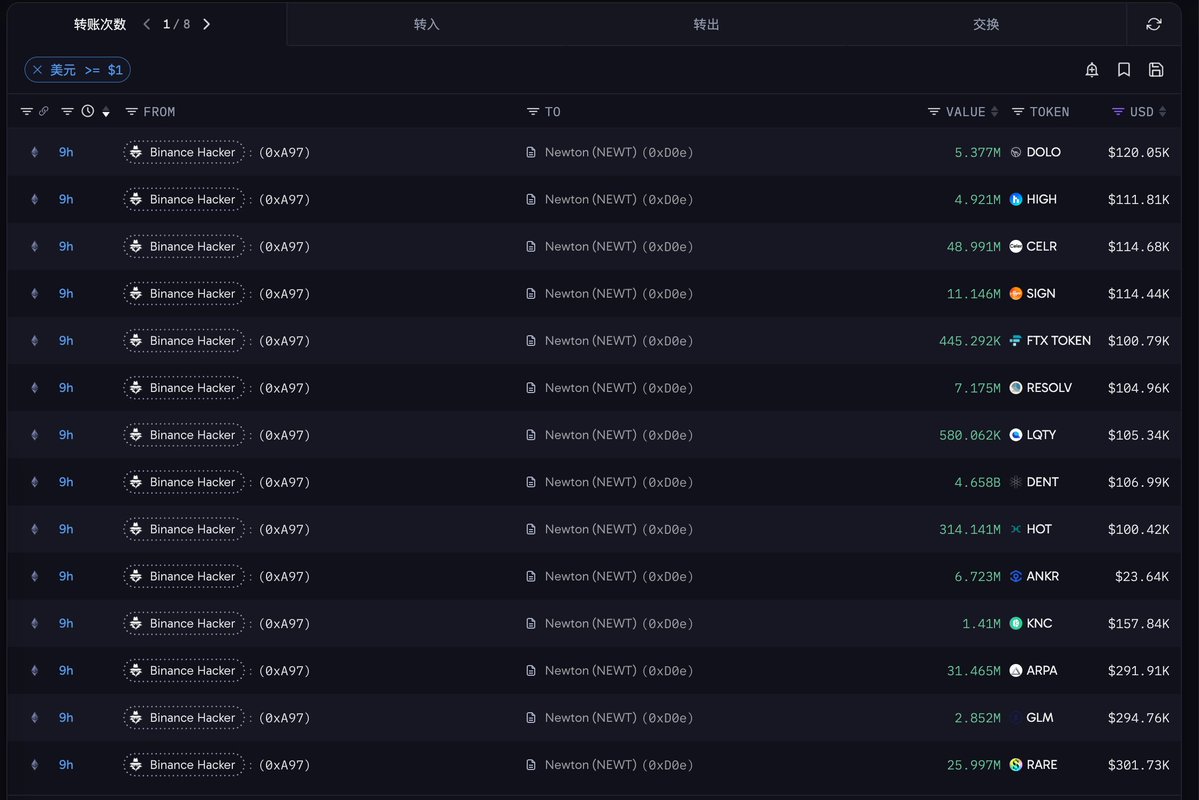Open the VALUE column filter

(x=934, y=112)
